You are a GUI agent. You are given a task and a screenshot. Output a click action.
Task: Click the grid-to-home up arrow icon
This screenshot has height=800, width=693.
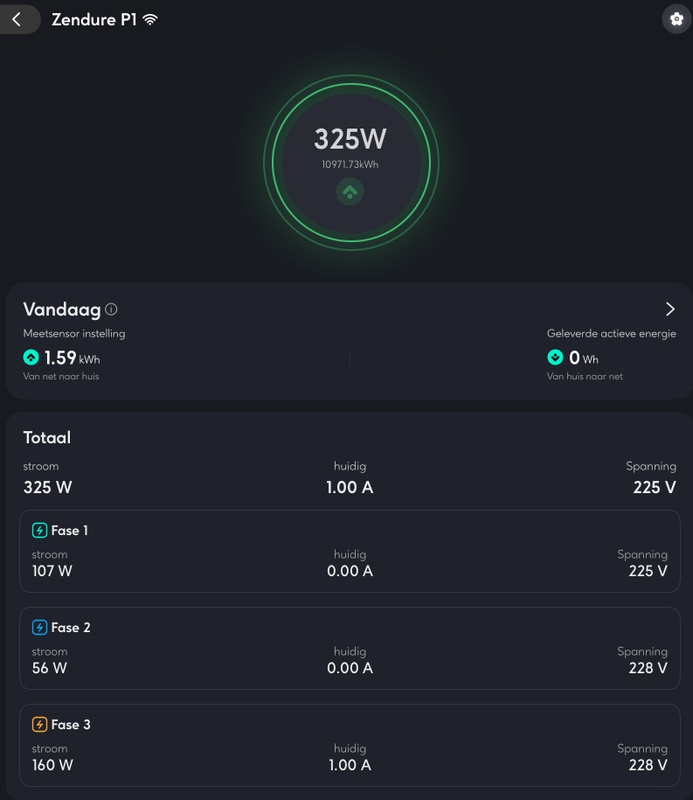pos(31,357)
